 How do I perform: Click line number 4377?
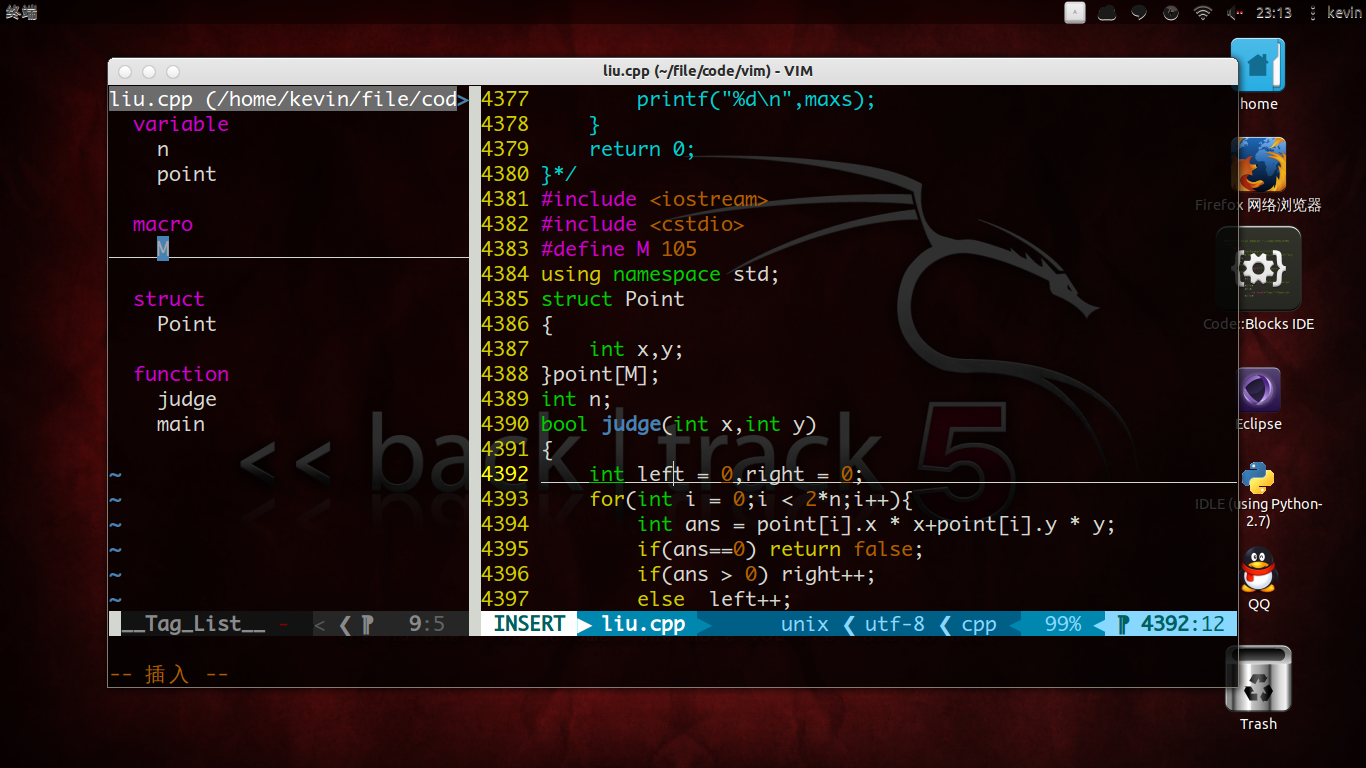click(x=505, y=99)
